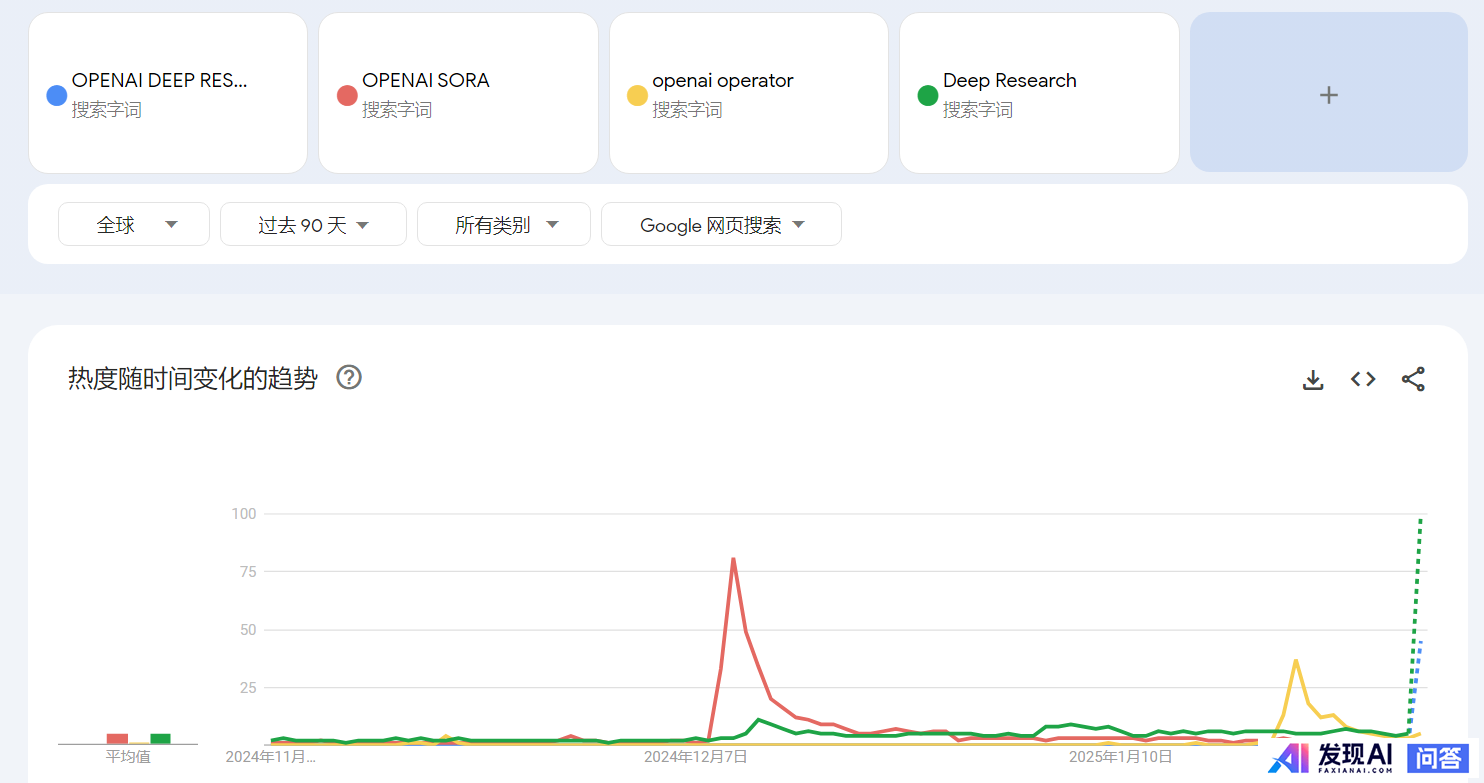
Task: Click the green average bar for Deep Research
Action: tap(160, 738)
